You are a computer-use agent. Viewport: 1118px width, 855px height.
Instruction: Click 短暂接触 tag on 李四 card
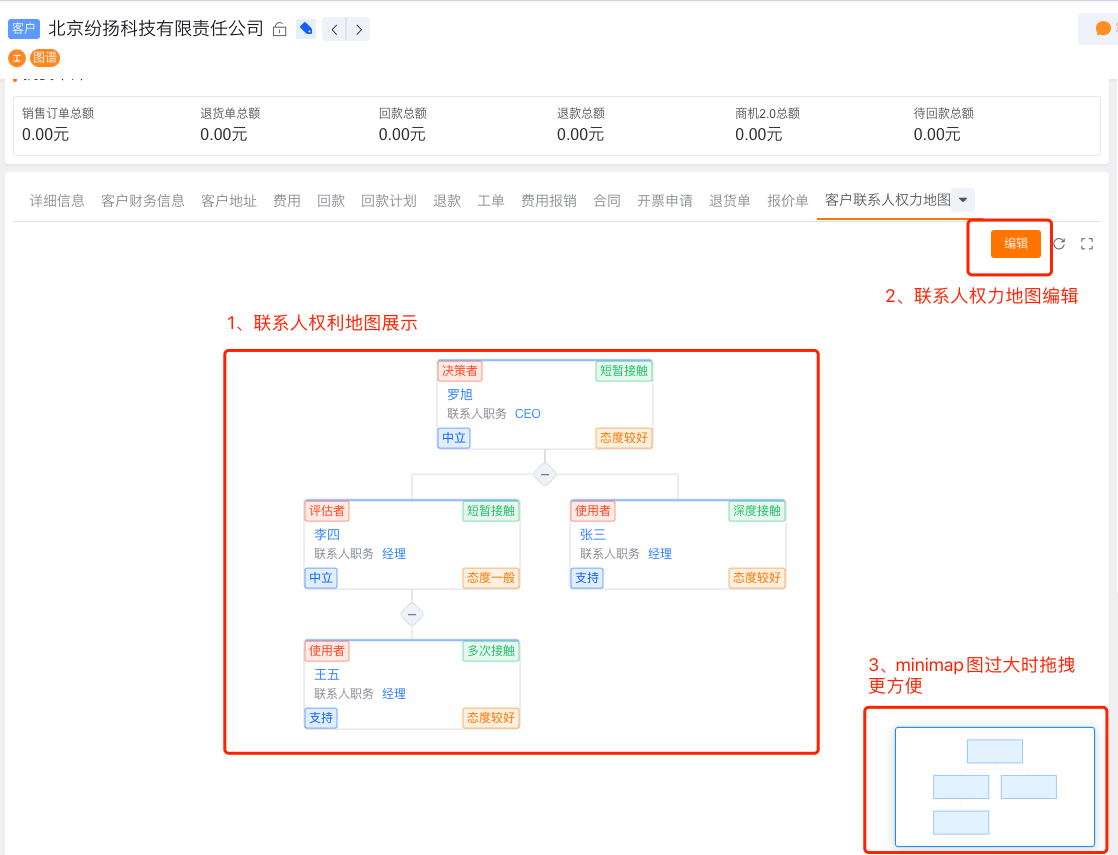(491, 511)
